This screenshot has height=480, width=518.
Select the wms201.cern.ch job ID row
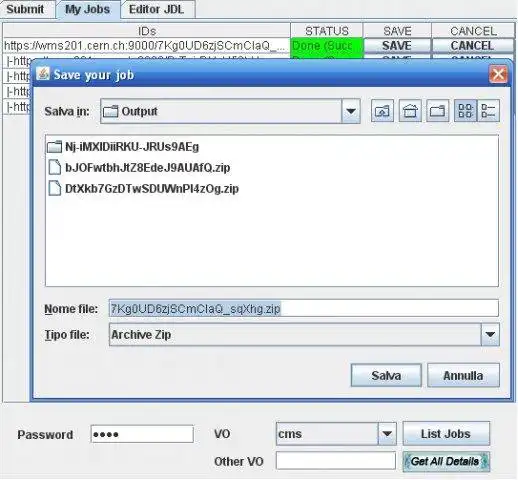(146, 46)
